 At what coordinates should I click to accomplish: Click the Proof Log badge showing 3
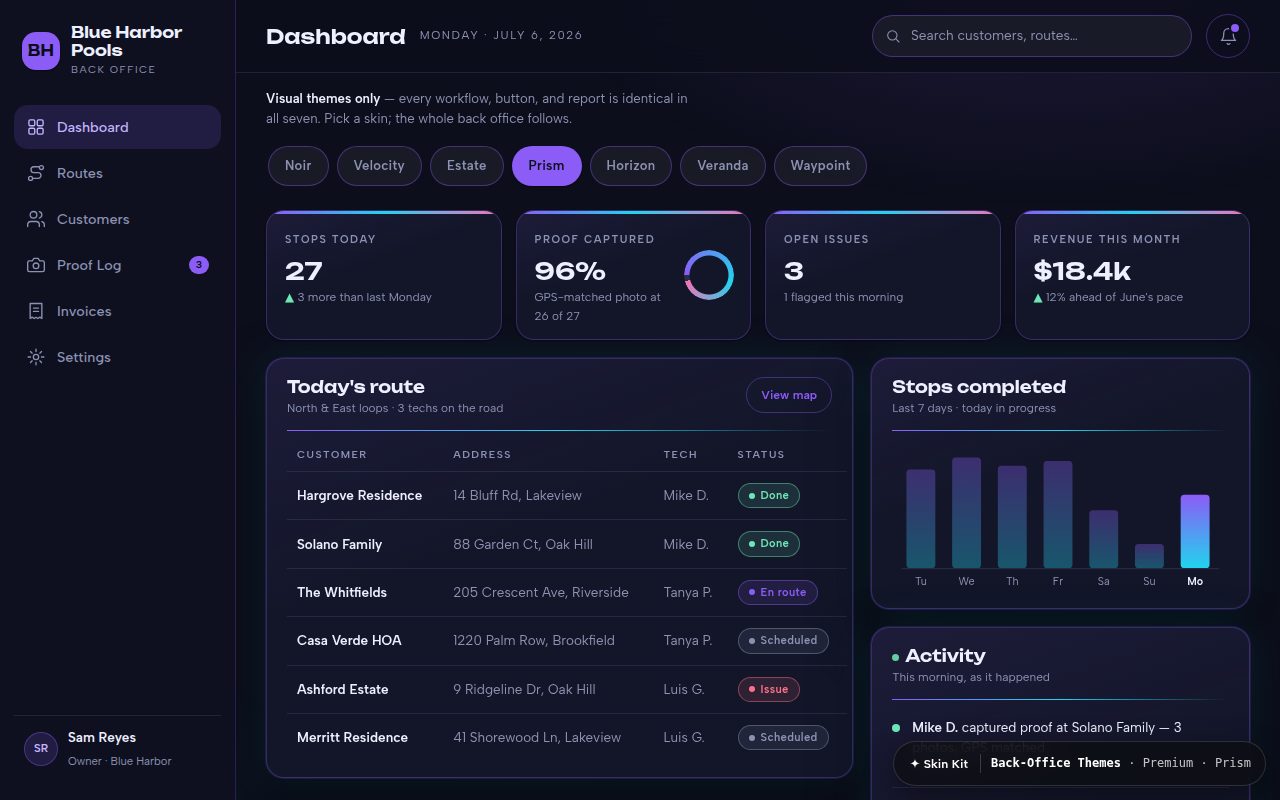pos(199,265)
